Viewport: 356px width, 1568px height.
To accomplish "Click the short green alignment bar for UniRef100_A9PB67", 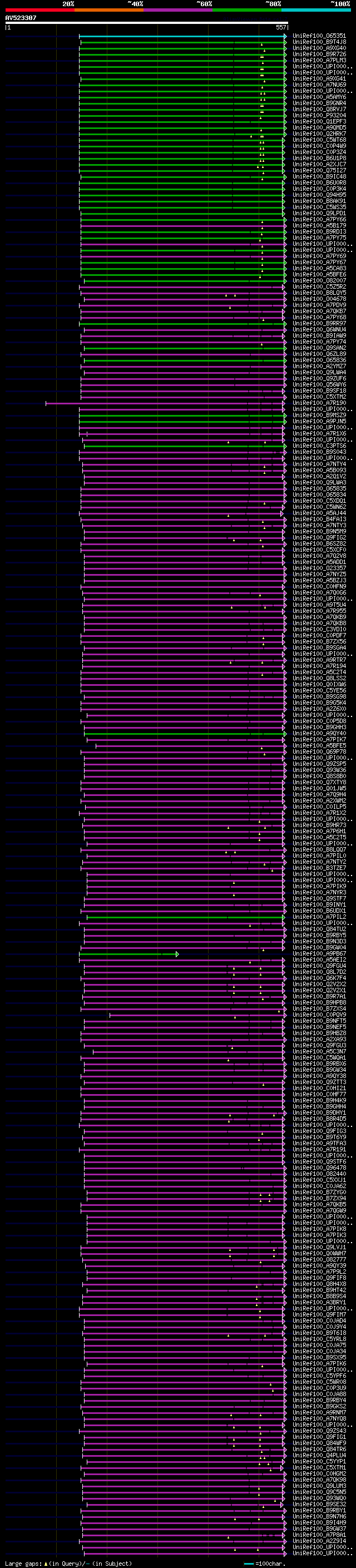I will 128,954.
